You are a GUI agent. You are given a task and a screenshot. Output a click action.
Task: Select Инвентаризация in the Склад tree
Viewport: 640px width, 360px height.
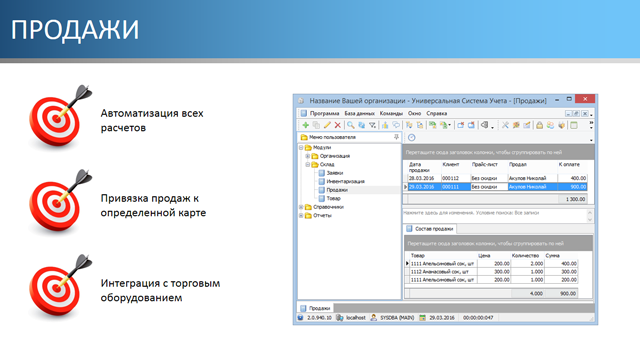point(345,181)
